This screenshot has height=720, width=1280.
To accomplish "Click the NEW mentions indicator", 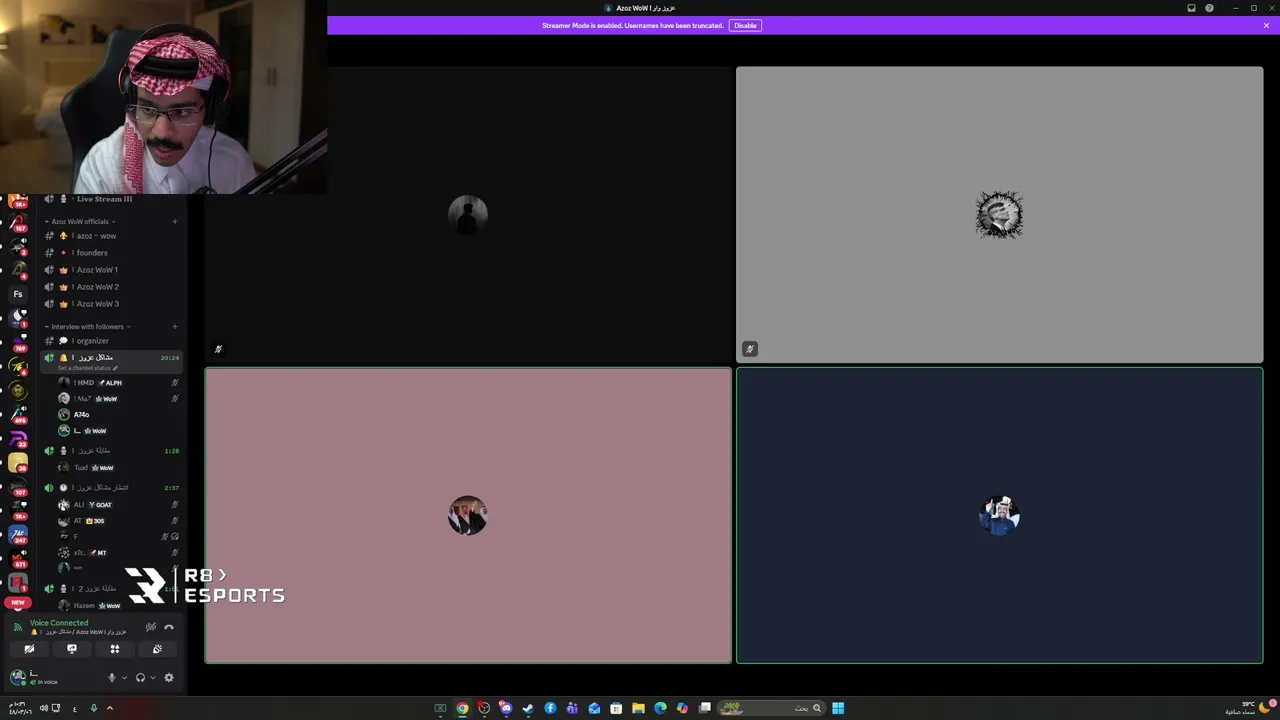I will [17, 603].
